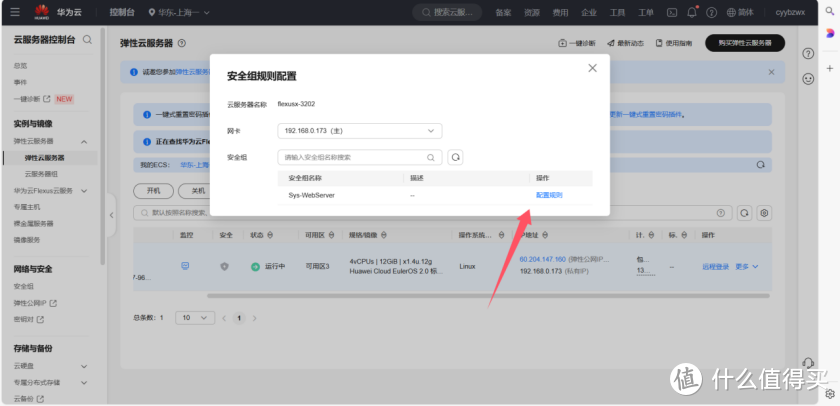This screenshot has width=840, height=406.
Task: Click the refresh icon beside the table search
Action: click(744, 213)
